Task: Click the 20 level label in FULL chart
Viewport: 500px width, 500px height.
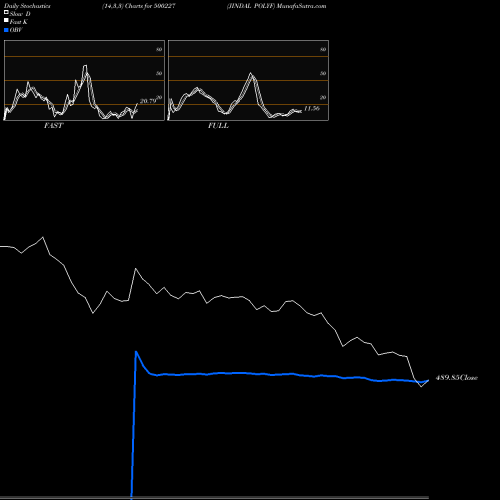Action: (323, 97)
